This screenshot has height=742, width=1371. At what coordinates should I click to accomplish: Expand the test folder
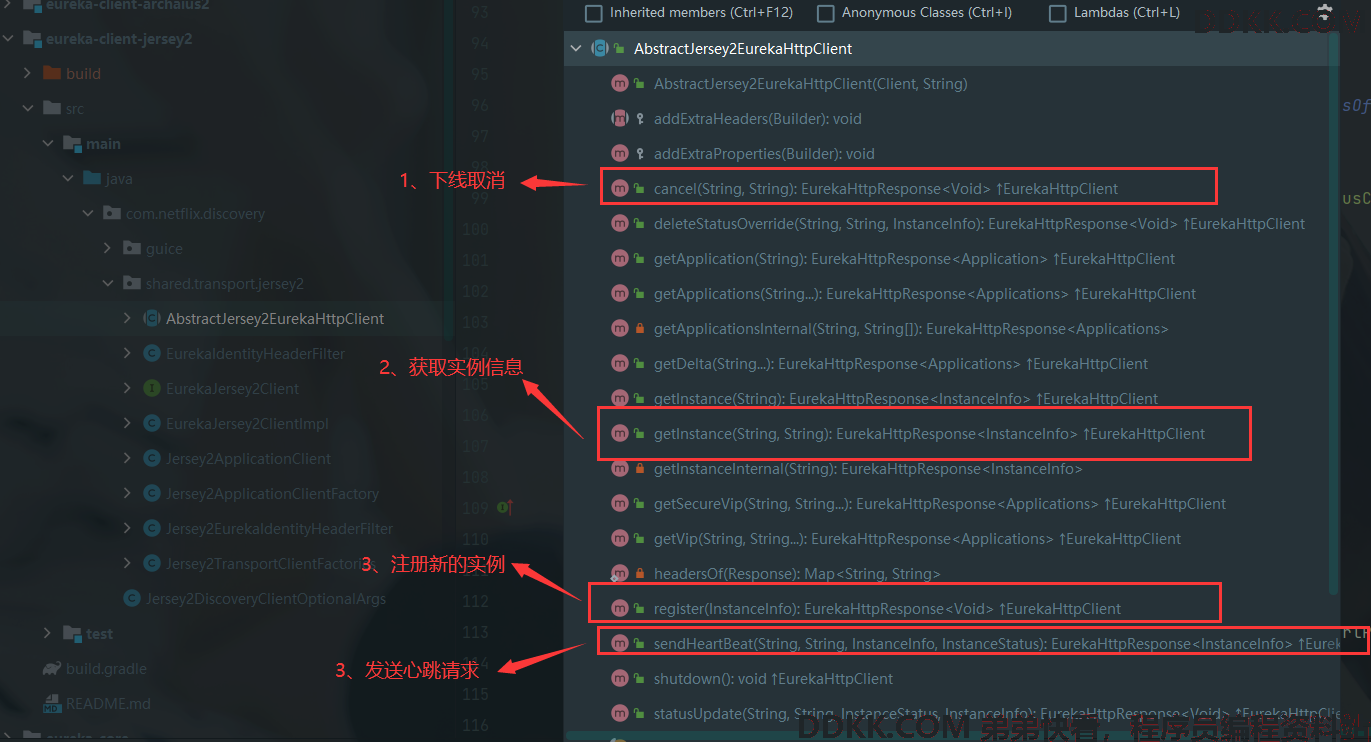coord(47,634)
